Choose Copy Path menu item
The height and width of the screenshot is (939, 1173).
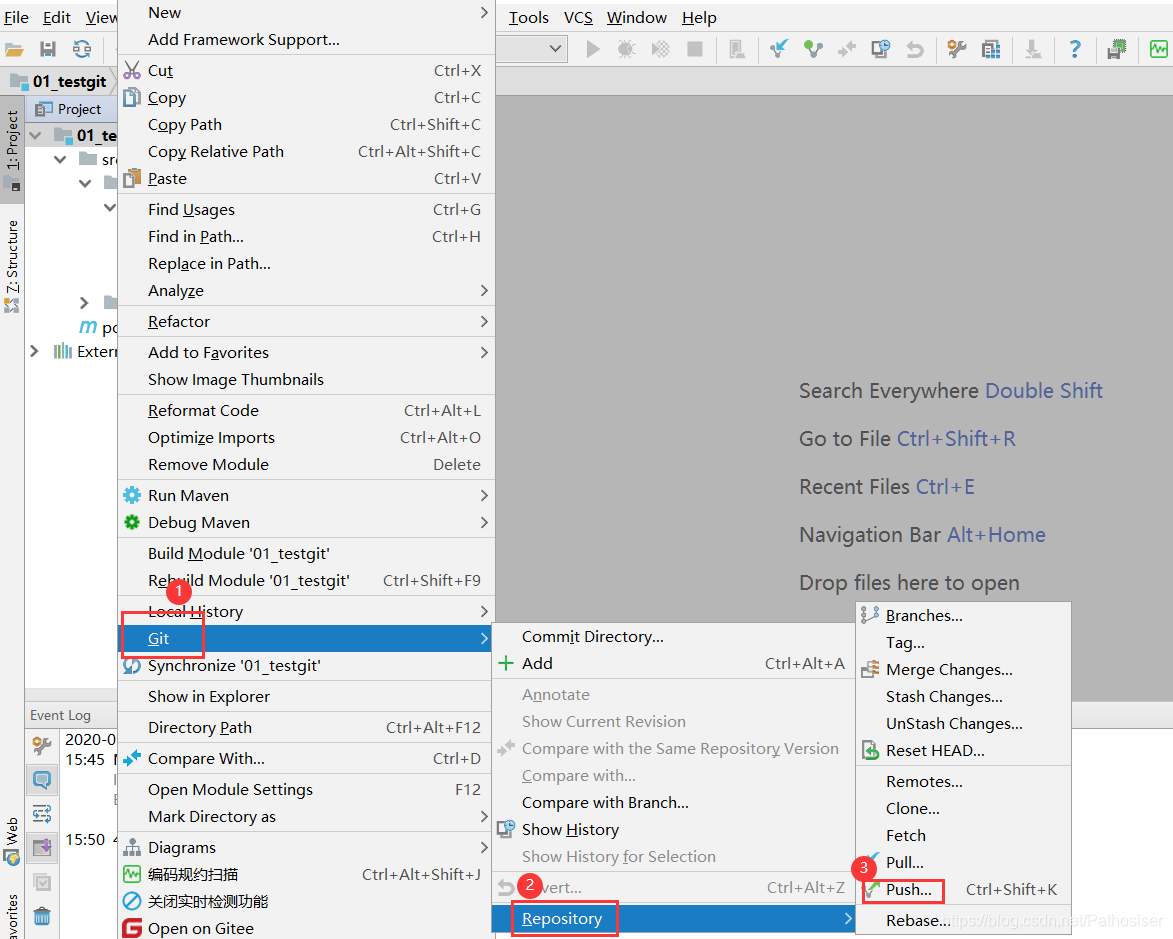[306, 125]
